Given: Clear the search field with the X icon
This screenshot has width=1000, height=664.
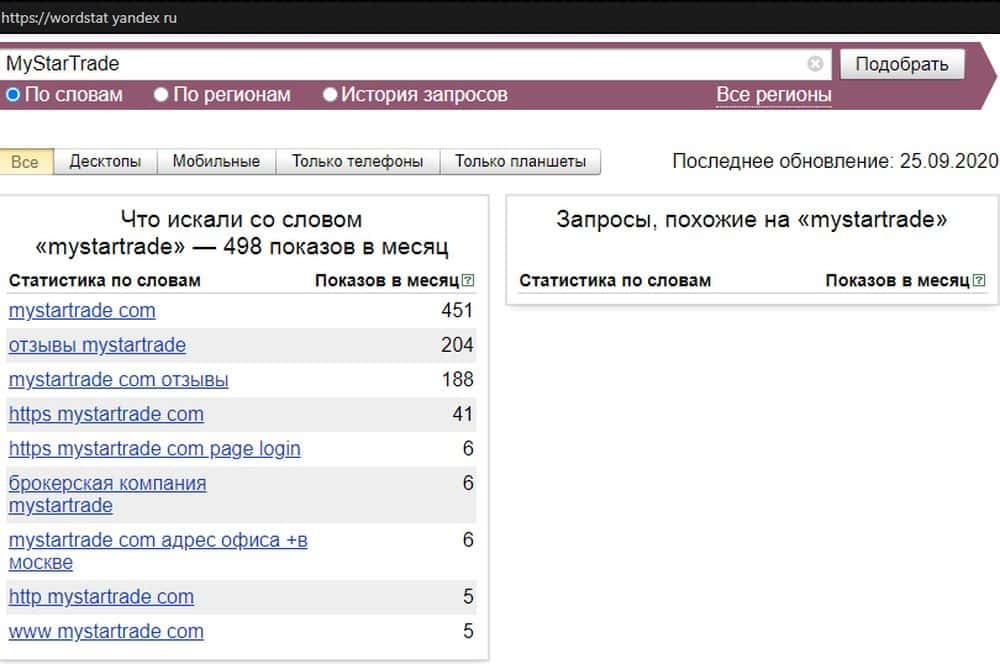Looking at the screenshot, I should click(815, 64).
